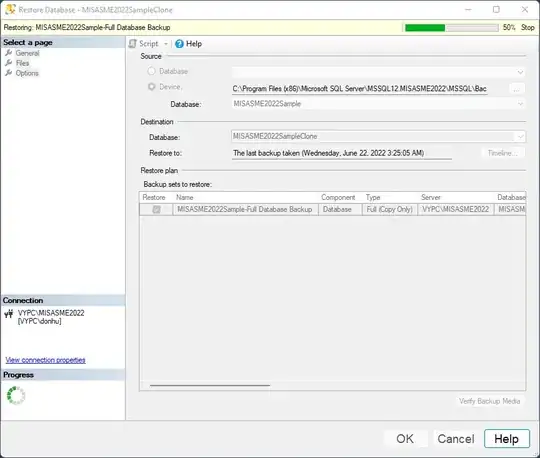Image resolution: width=540 pixels, height=458 pixels.
Task: Click the Full (Copy Only) type cell
Action: (x=390, y=209)
